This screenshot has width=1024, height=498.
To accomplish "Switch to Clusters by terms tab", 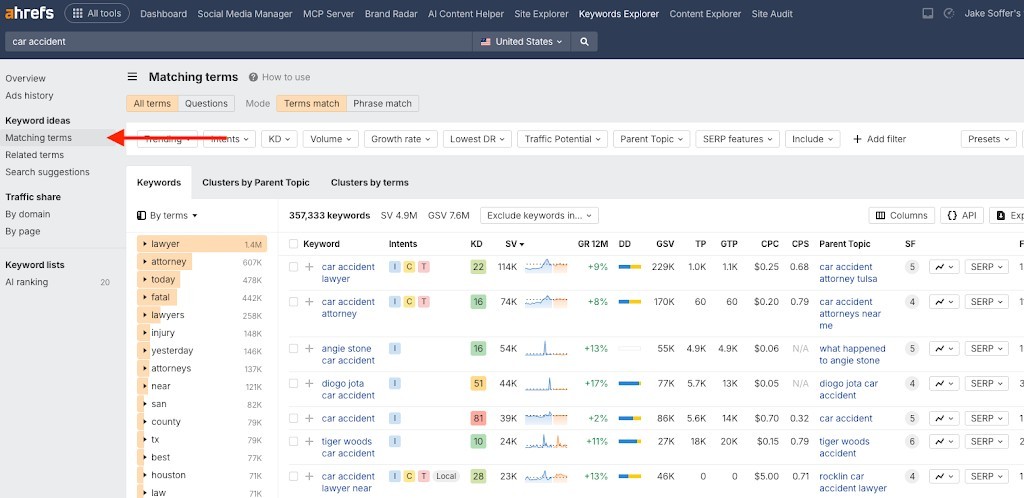I will (370, 183).
